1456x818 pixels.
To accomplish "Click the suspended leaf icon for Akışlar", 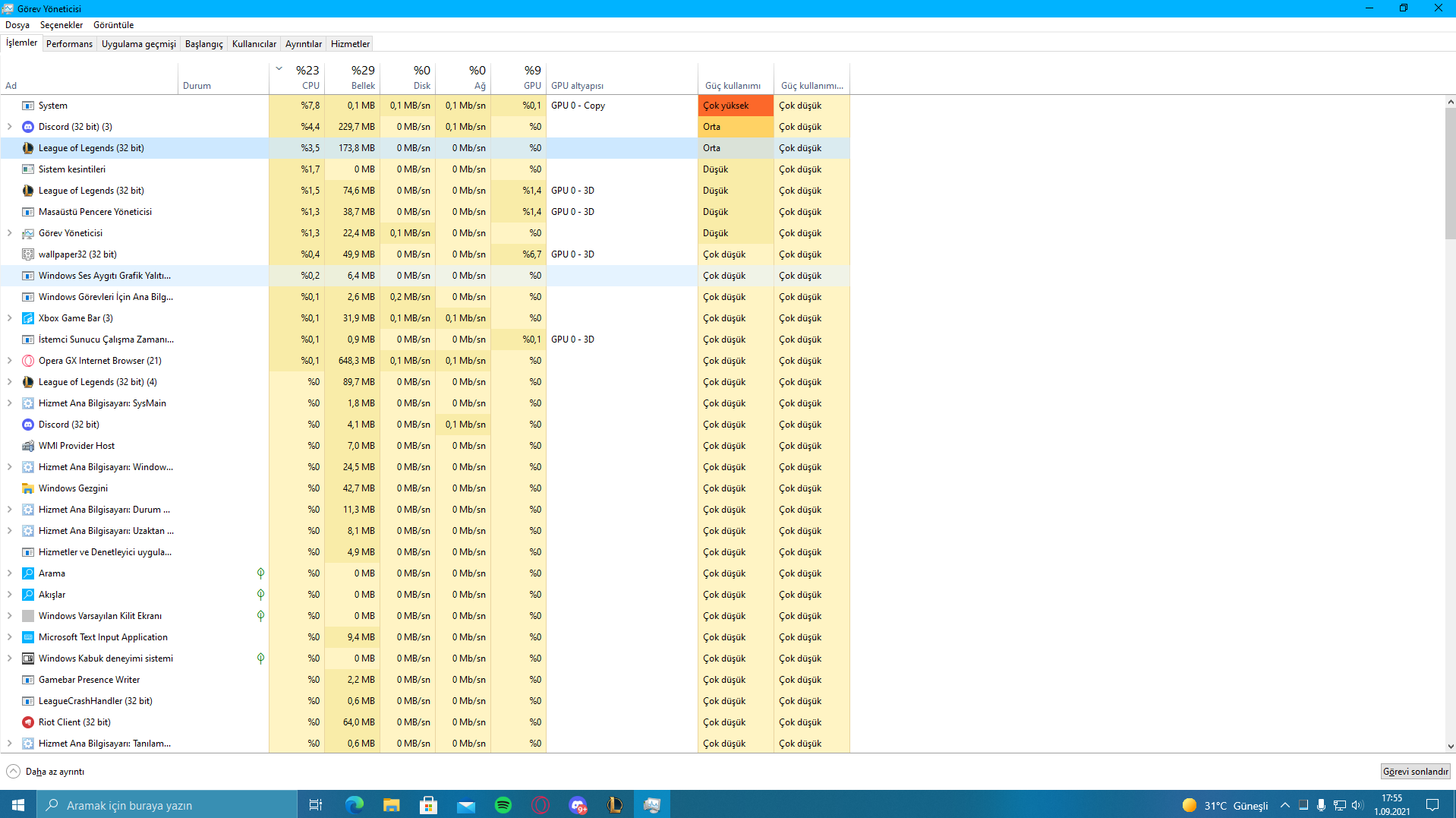I will click(x=260, y=595).
